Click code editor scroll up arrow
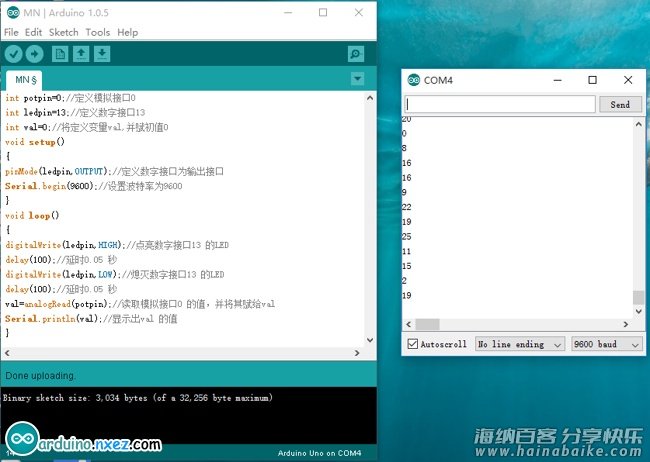 point(370,98)
